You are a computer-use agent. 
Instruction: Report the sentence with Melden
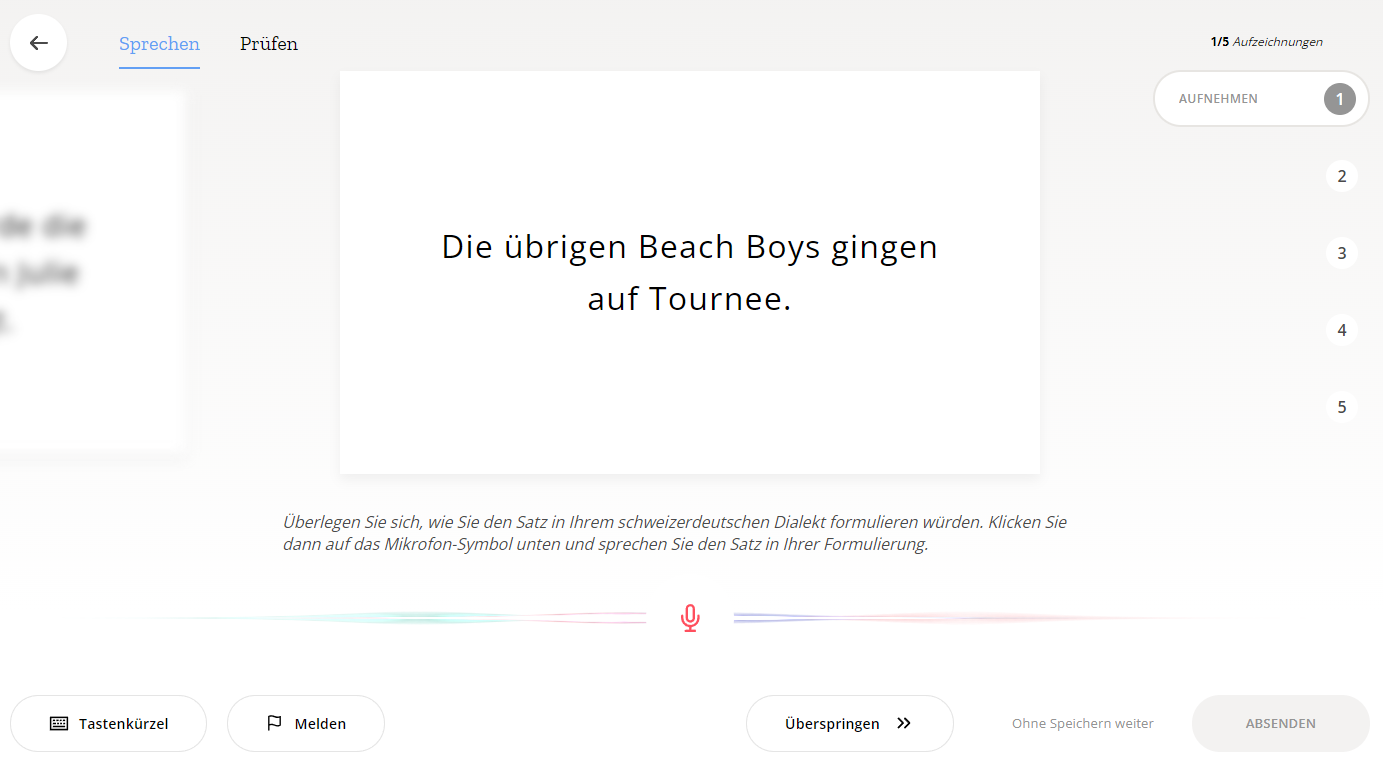[x=306, y=723]
